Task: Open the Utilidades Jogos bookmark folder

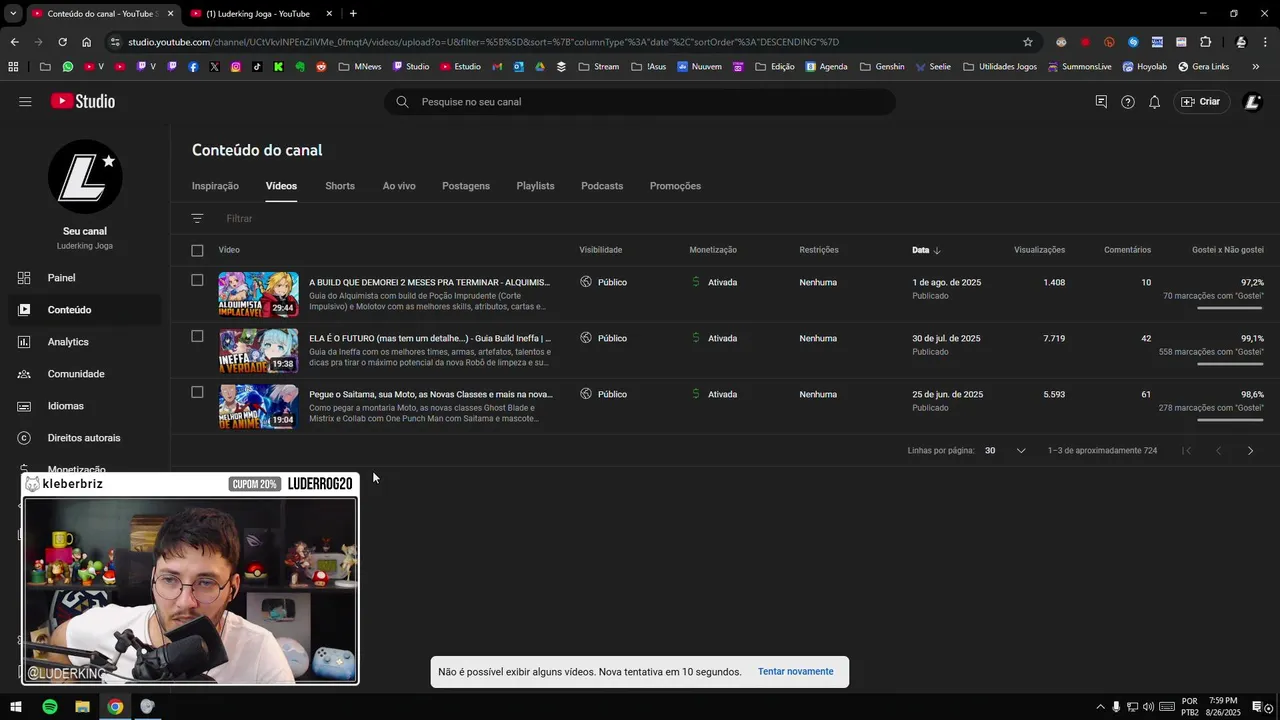Action: 1000,67
